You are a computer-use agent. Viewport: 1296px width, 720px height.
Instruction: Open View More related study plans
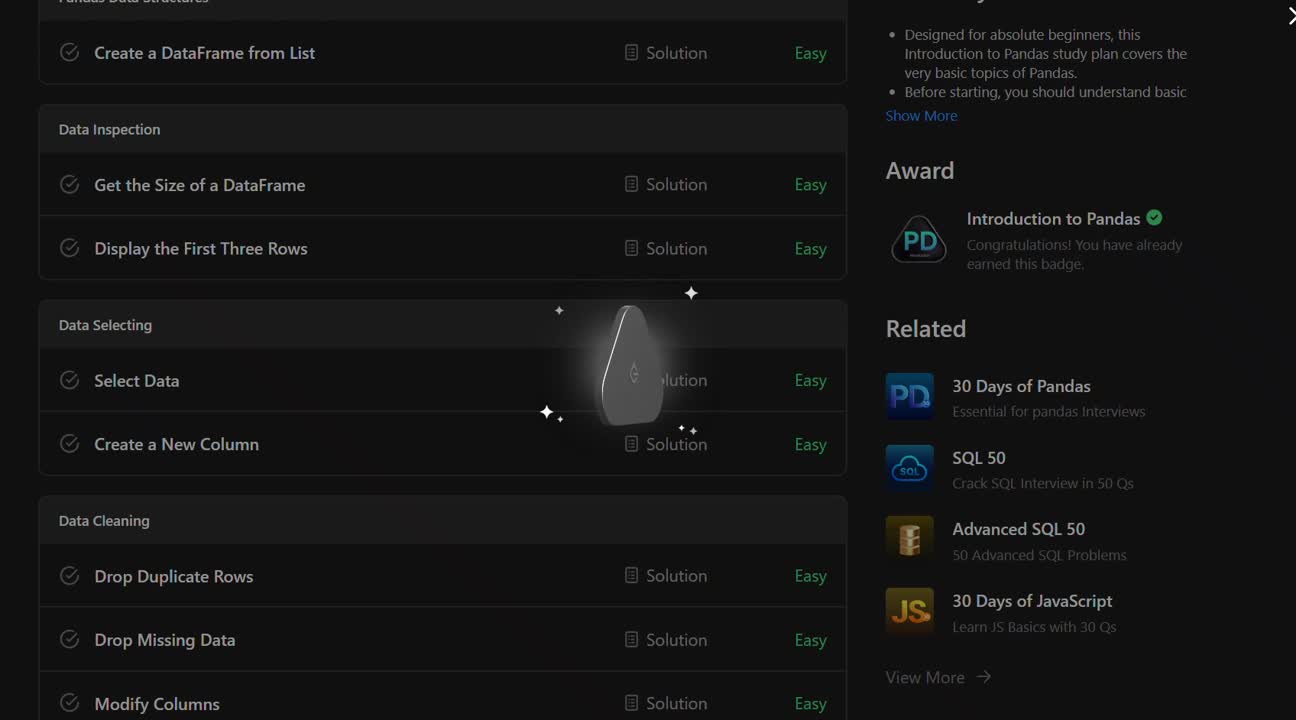coord(938,677)
